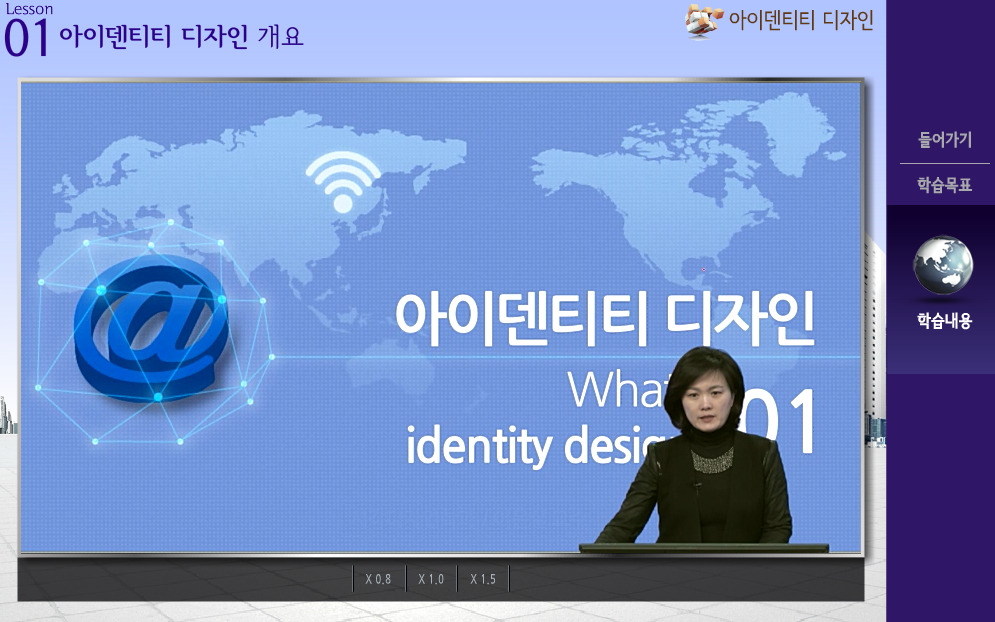Click the podium in front of instructor
The height and width of the screenshot is (622, 995).
704,548
